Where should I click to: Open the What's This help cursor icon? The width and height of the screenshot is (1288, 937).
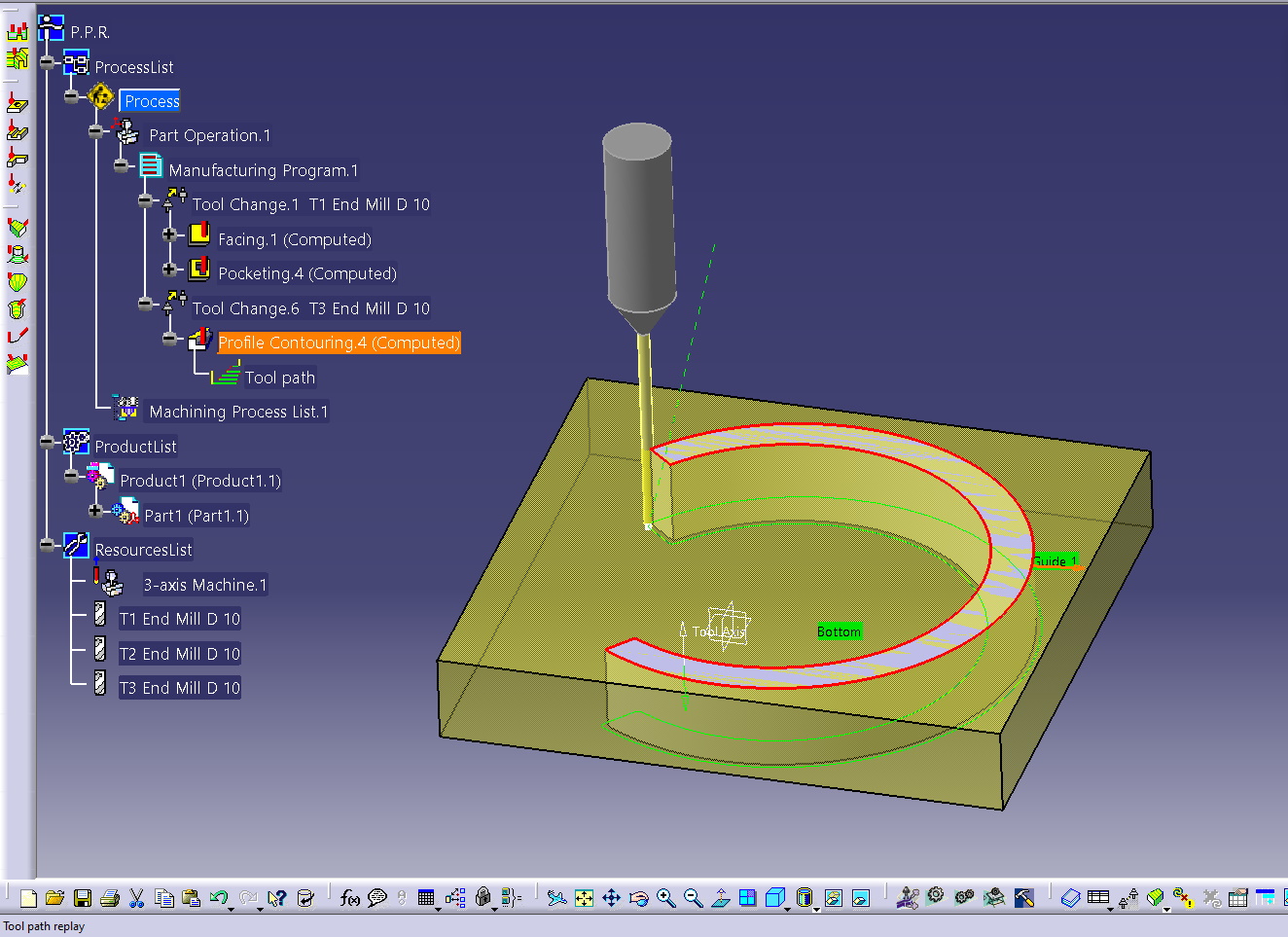(277, 898)
